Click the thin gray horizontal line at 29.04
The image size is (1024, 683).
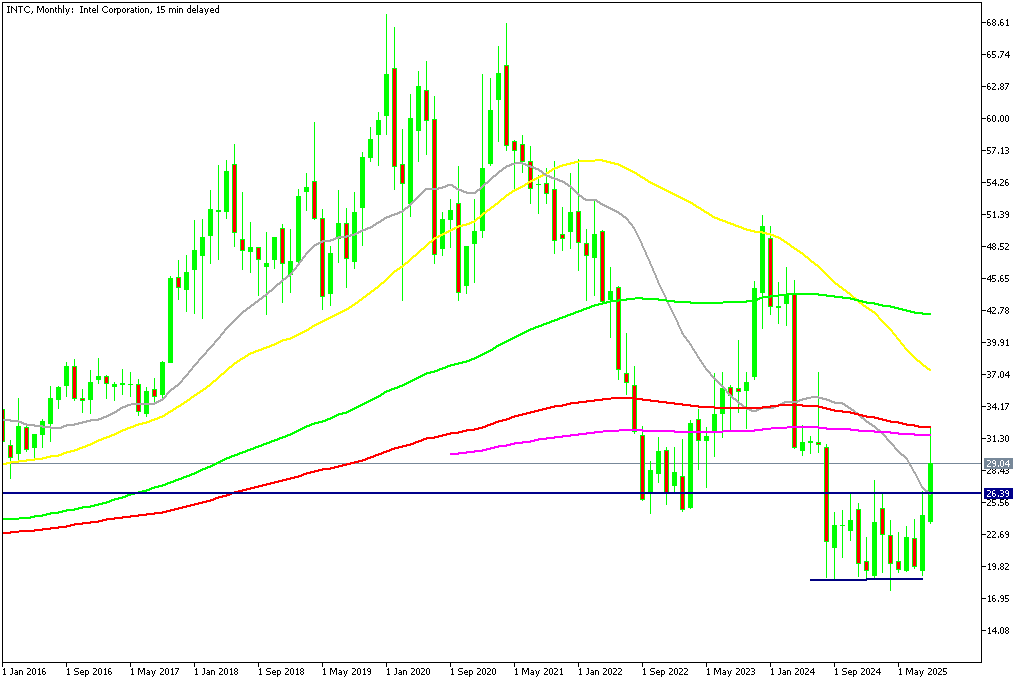pos(300,463)
